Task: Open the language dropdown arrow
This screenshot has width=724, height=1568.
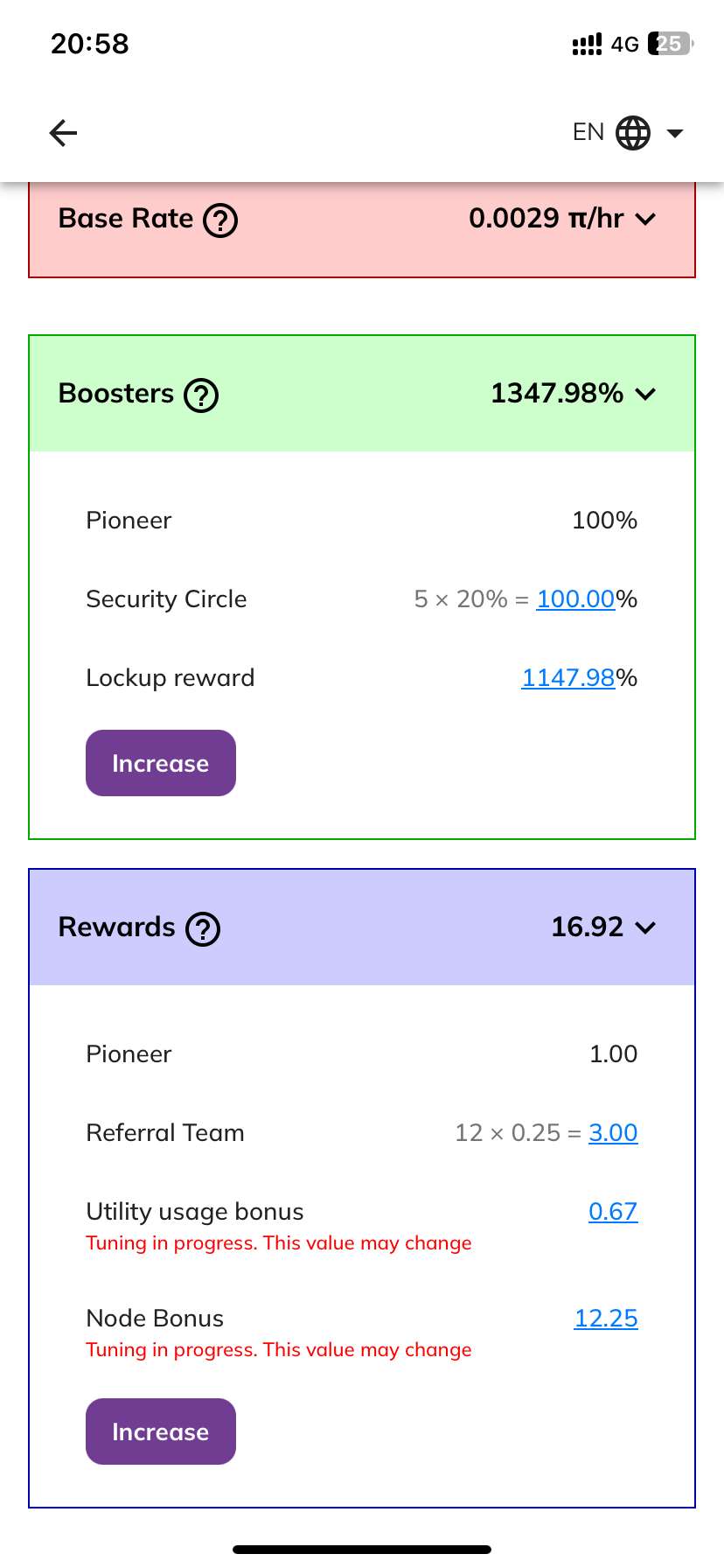Action: pos(675,133)
